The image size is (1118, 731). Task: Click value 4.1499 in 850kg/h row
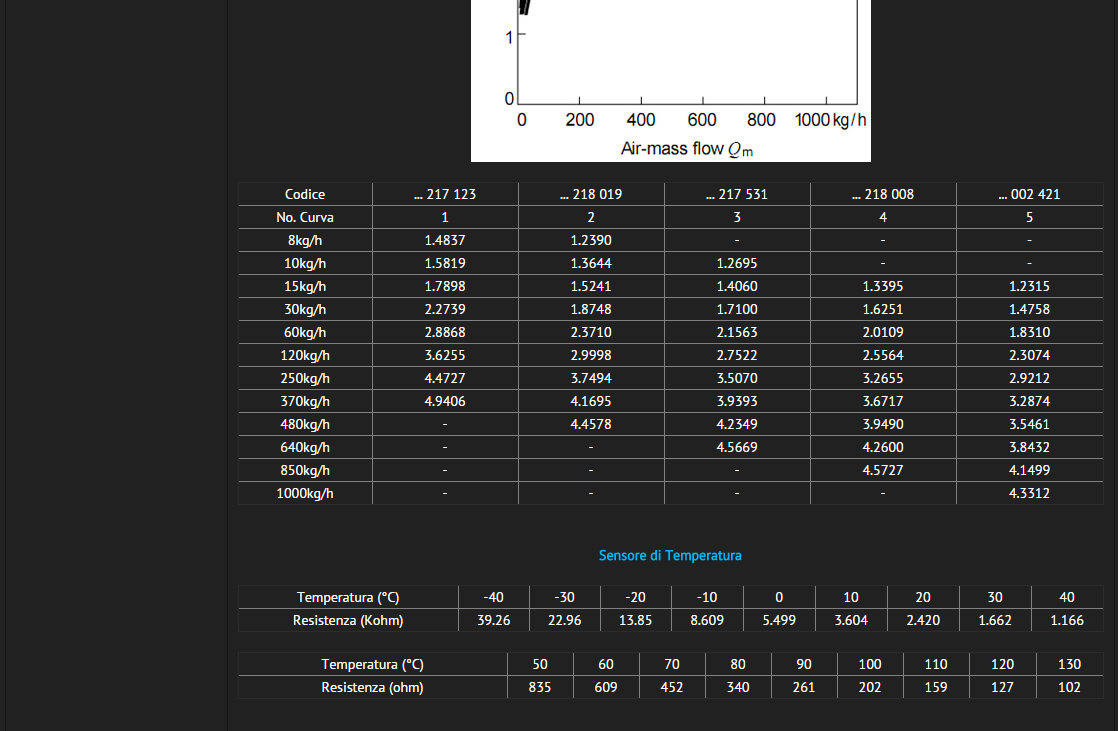coord(1029,470)
